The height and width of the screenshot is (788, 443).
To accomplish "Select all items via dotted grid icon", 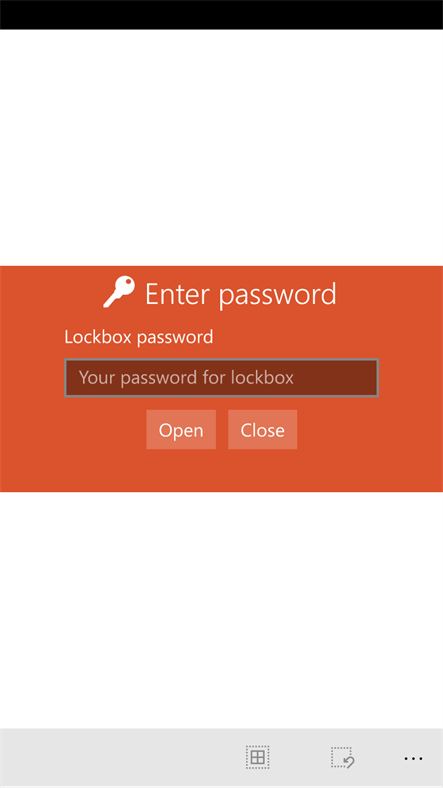I will tap(258, 757).
